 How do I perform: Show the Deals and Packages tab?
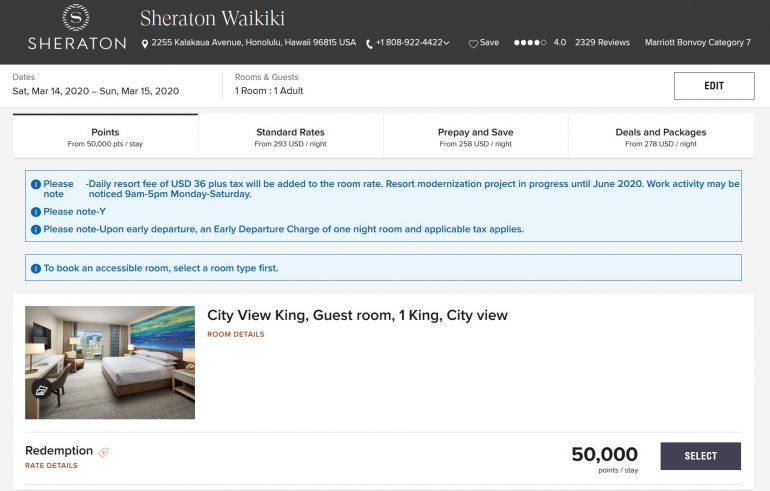click(660, 137)
